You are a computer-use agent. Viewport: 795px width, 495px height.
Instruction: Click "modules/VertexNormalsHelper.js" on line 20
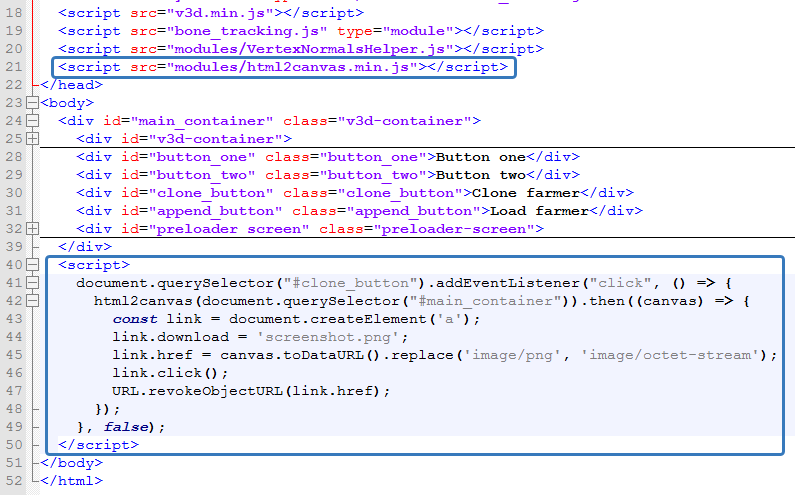[x=310, y=49]
